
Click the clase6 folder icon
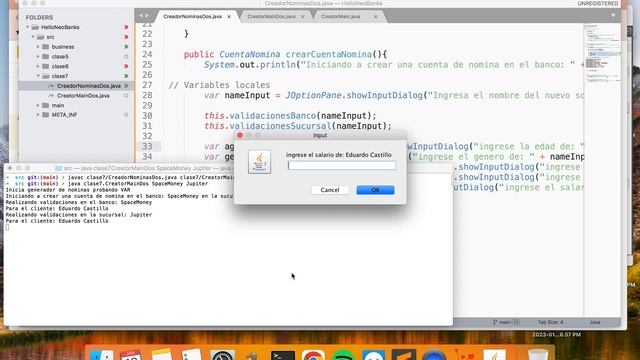(x=45, y=66)
